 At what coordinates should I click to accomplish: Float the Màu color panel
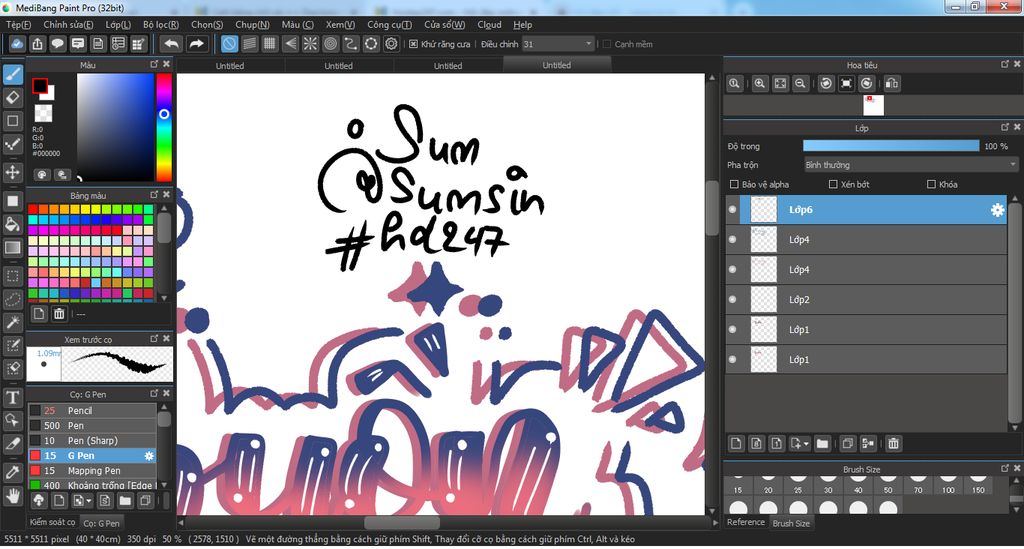pyautogui.click(x=154, y=64)
